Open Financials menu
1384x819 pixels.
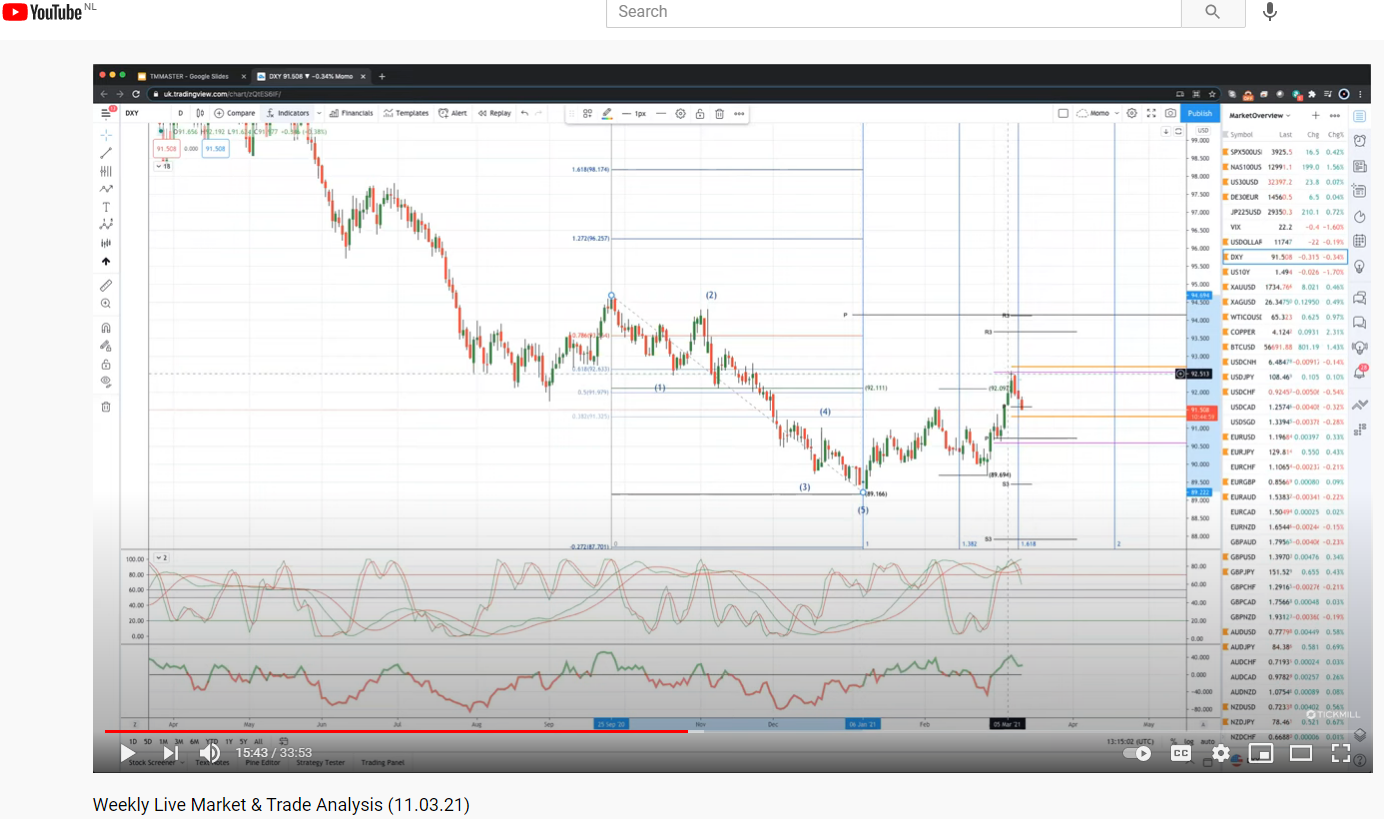tap(351, 113)
